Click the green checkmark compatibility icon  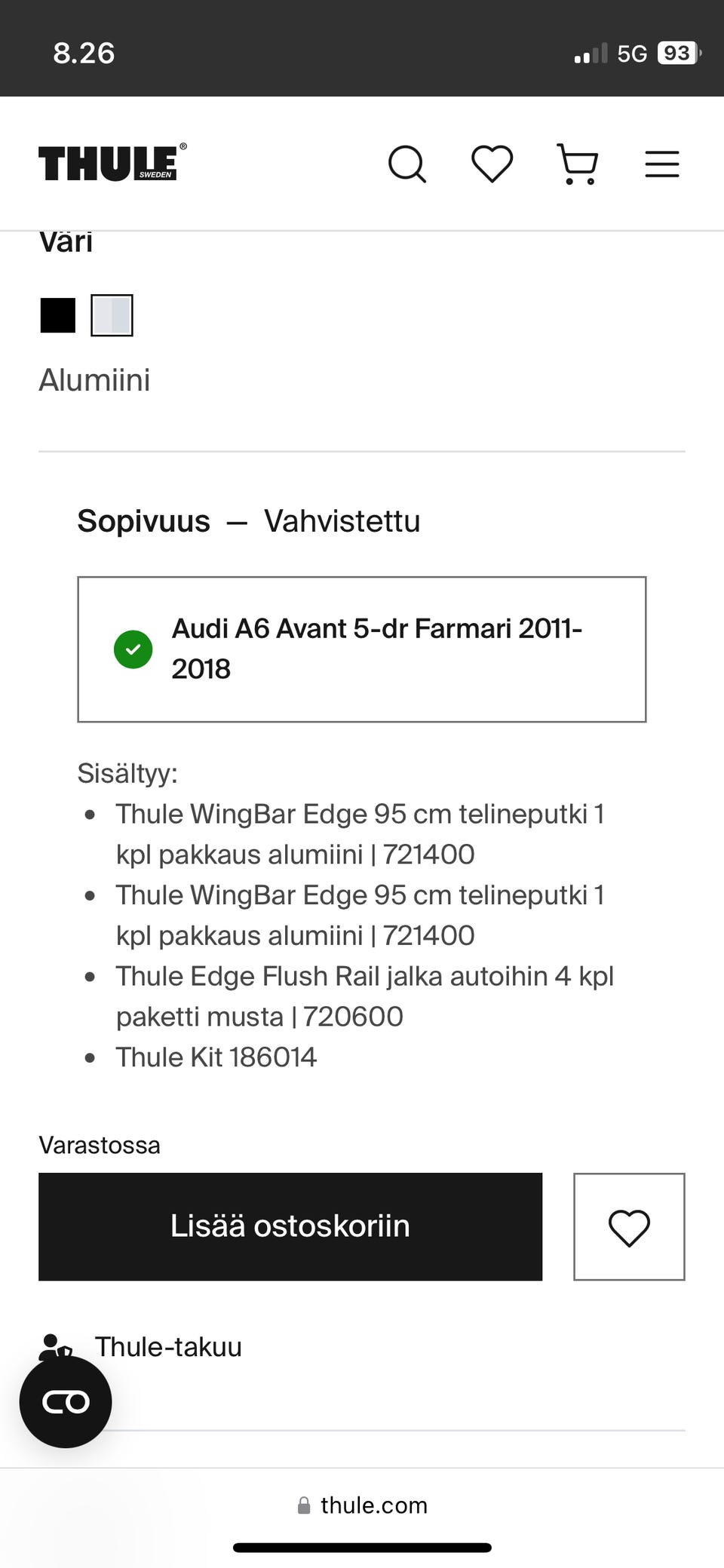click(x=133, y=649)
